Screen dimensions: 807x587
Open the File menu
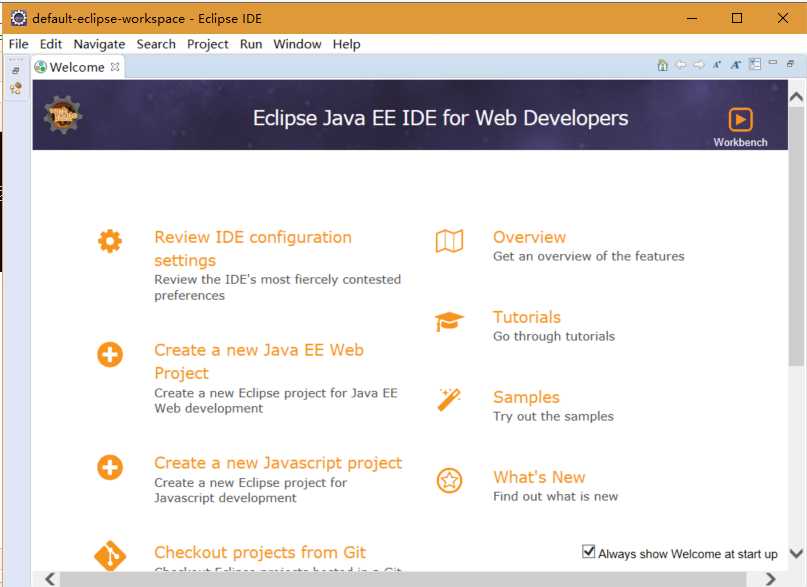(x=19, y=44)
